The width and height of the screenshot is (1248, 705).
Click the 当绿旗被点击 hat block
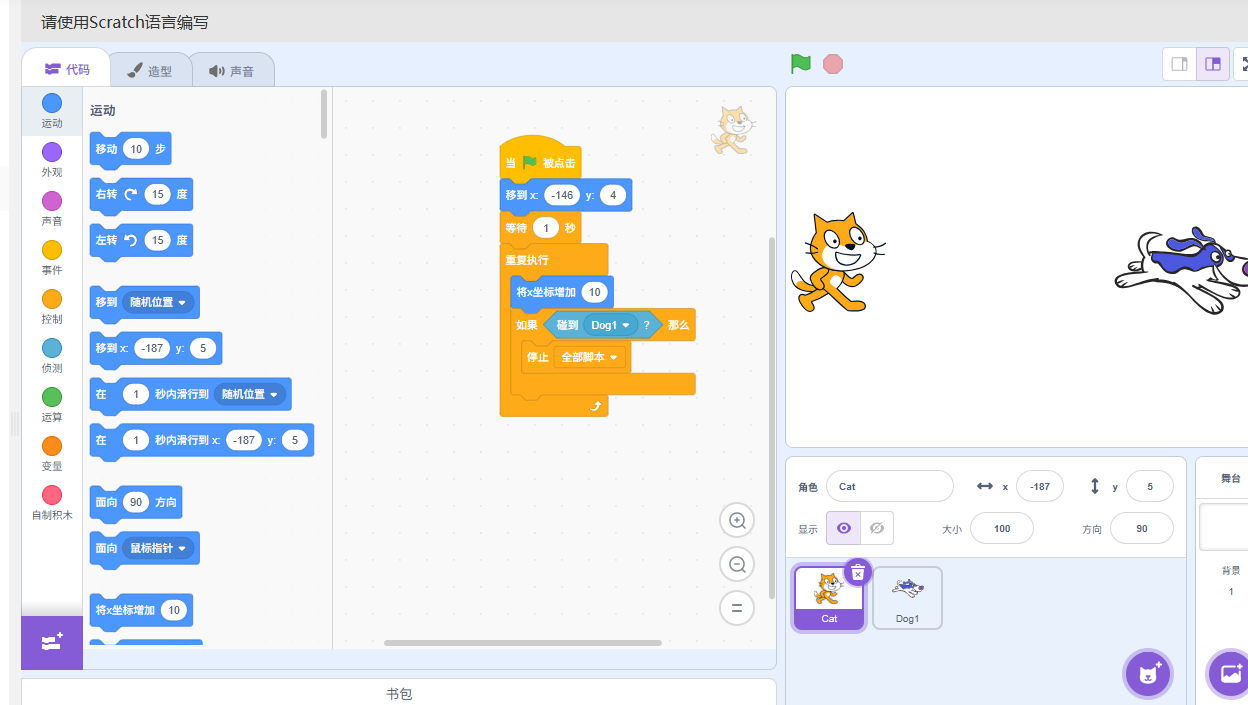coord(540,160)
